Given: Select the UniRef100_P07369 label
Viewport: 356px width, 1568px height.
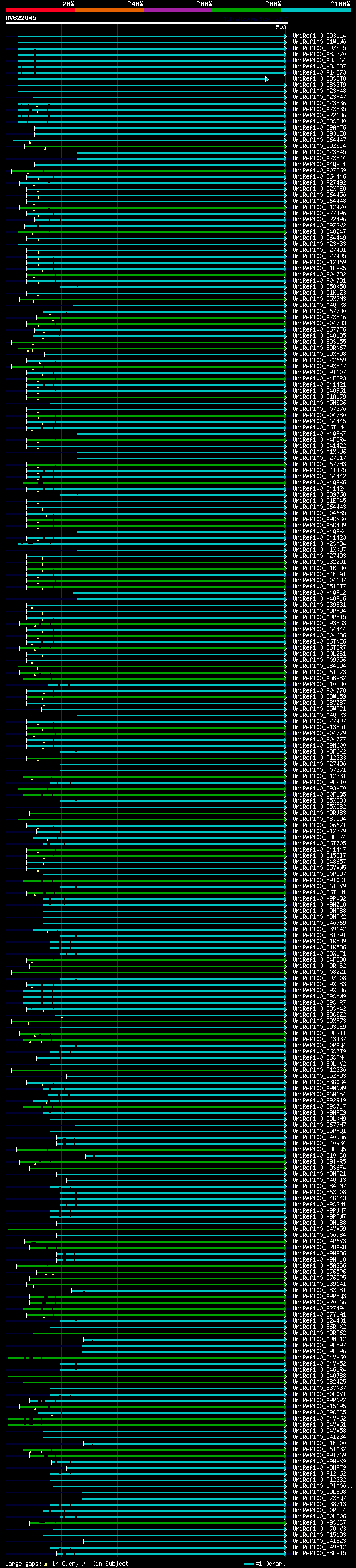Looking at the screenshot, I should 319,170.
